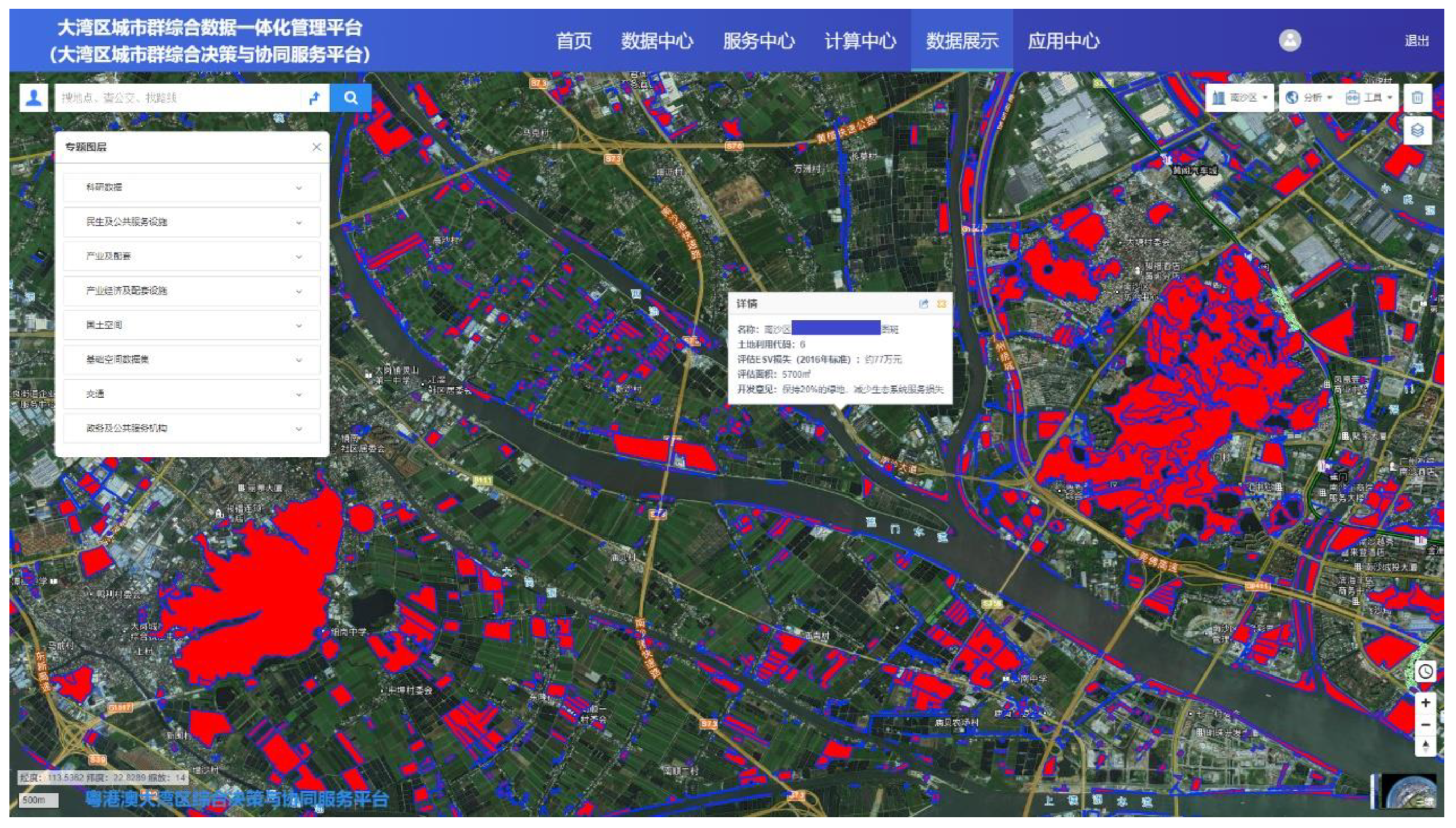Viewport: 1456px width, 828px height.
Task: Select the 数据展示 tab
Action: tap(962, 41)
